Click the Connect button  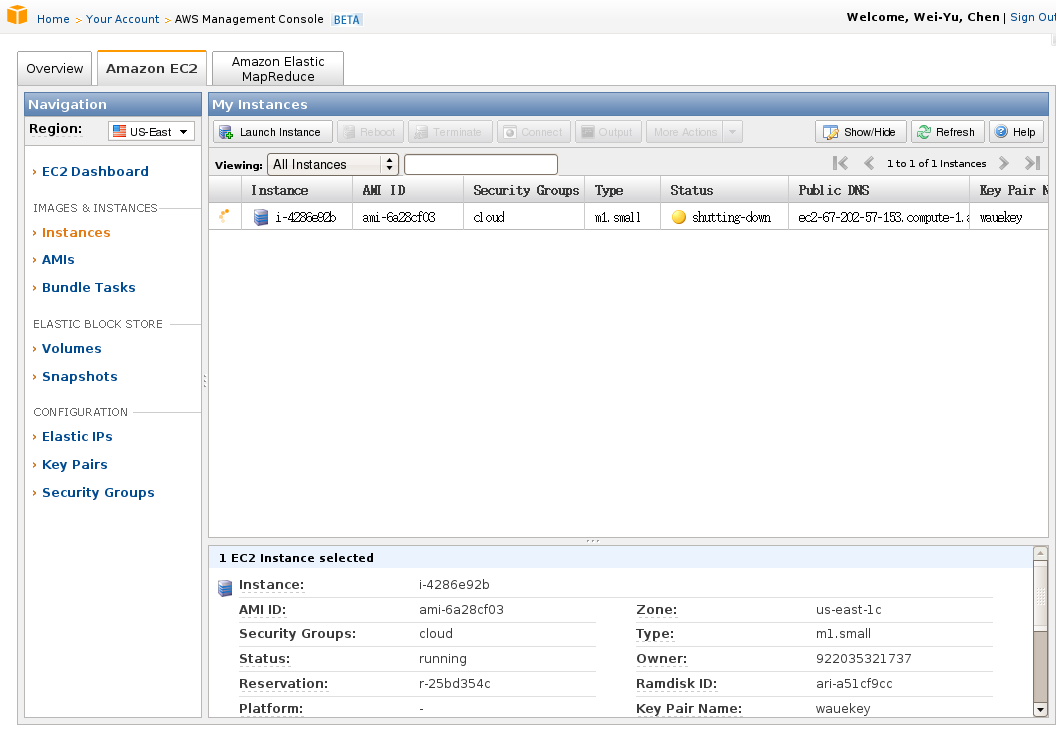click(x=534, y=132)
